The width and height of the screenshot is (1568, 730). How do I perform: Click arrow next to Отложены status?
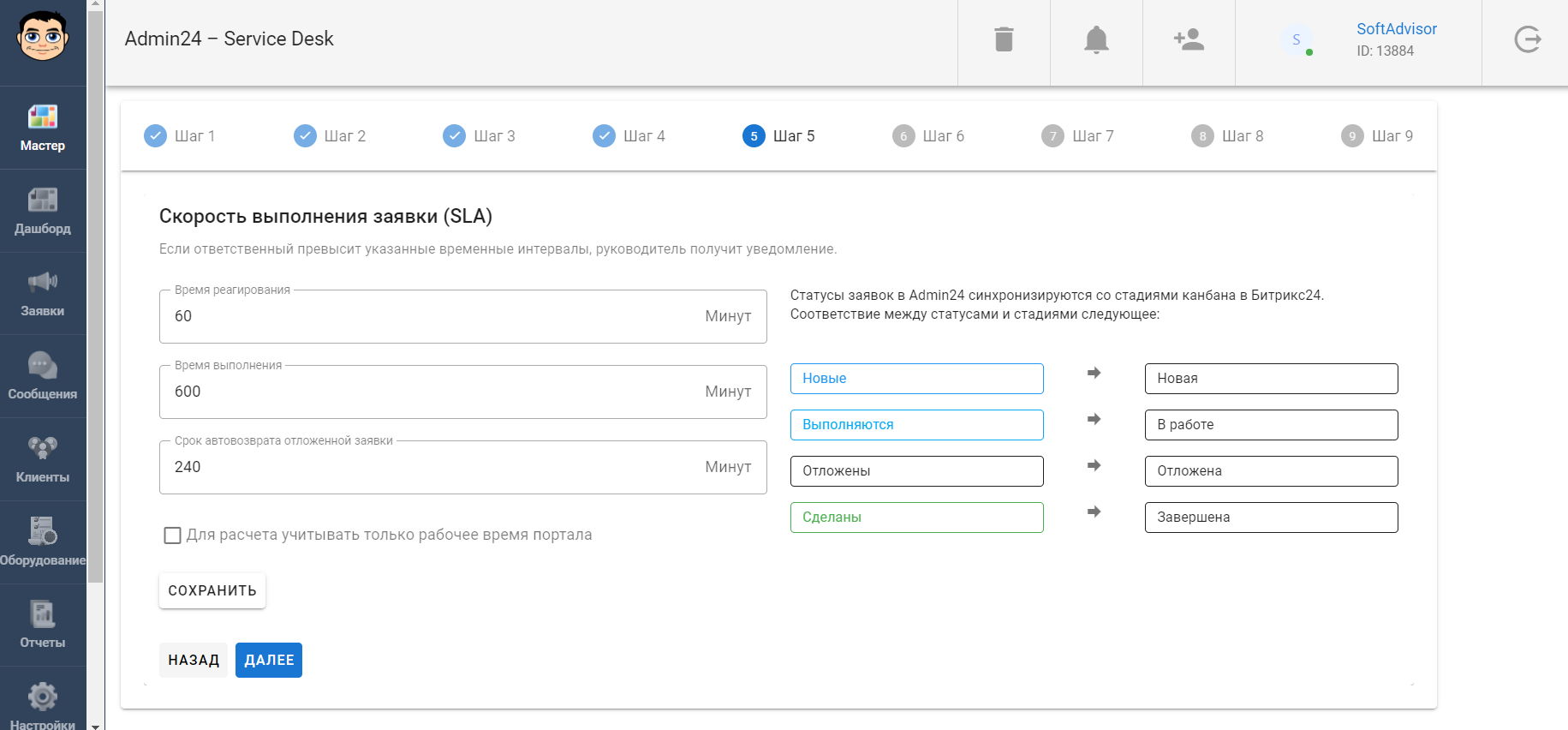(1094, 465)
